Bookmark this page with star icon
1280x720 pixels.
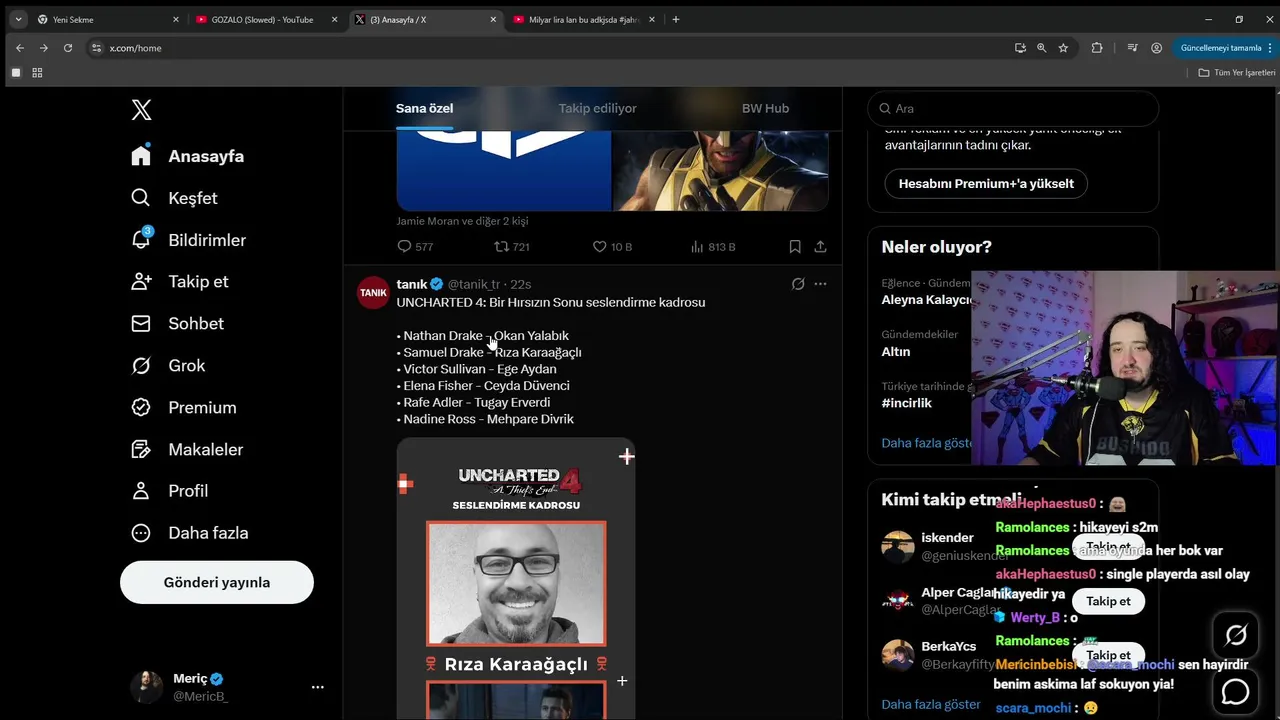[x=1063, y=48]
